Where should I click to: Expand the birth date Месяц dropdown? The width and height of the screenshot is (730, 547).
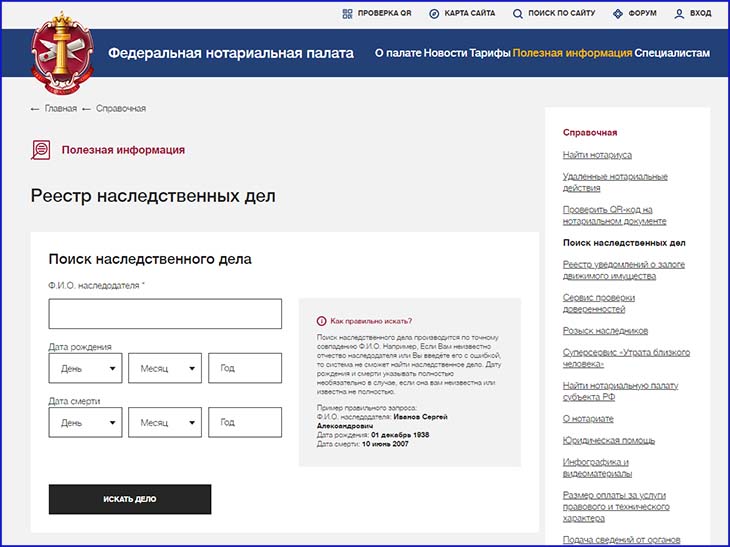[165, 368]
